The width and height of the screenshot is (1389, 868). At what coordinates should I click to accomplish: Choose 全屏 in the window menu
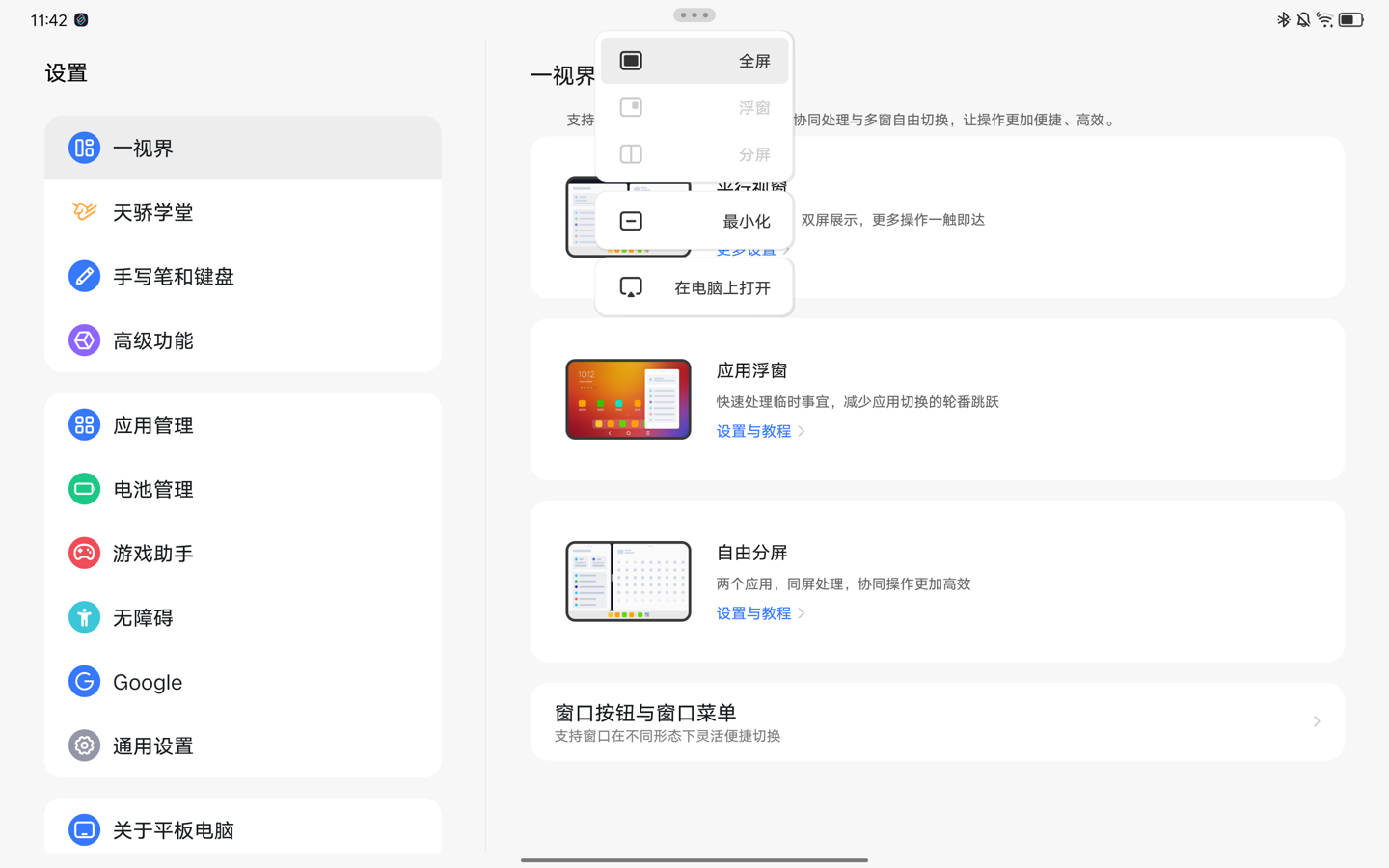tap(694, 61)
